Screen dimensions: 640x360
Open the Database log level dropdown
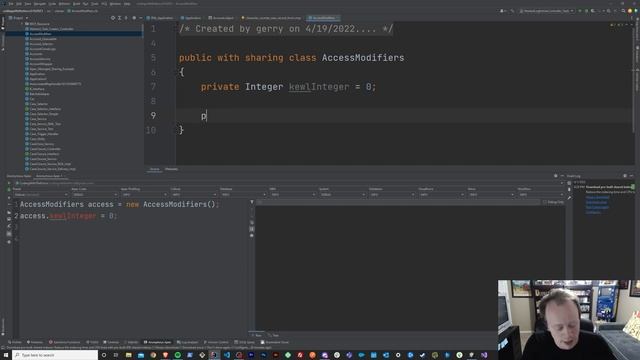pyautogui.click(x=243, y=195)
